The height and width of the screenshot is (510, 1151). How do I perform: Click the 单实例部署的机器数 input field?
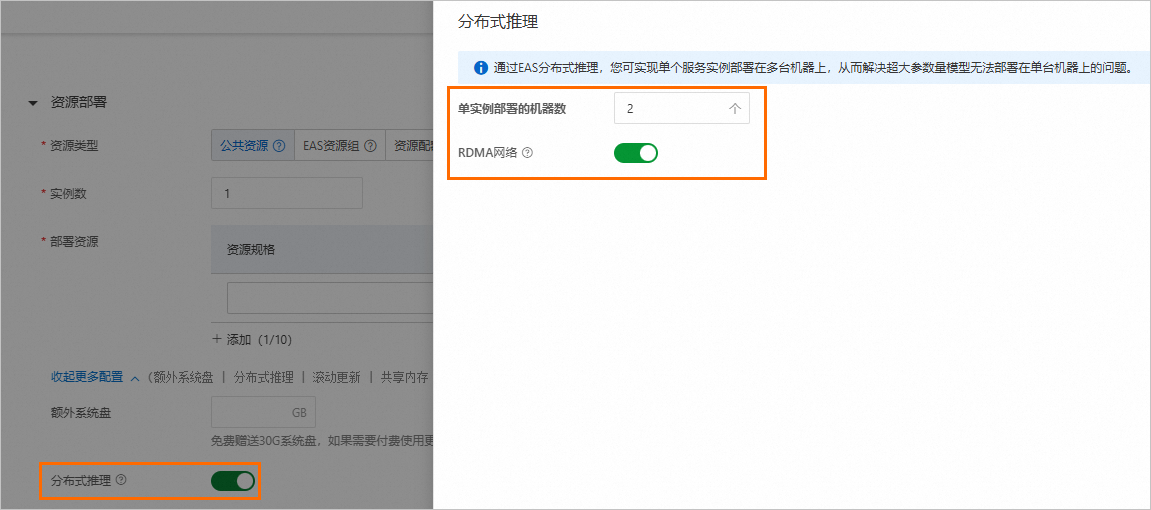point(682,108)
